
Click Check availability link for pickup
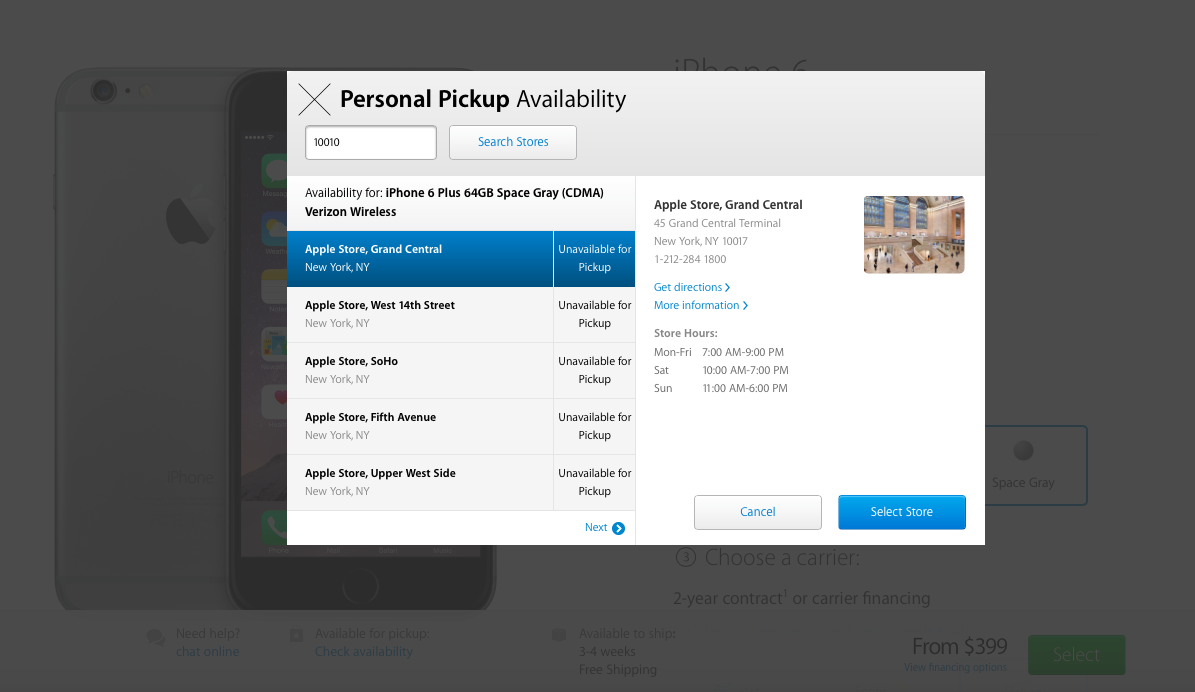(x=363, y=652)
